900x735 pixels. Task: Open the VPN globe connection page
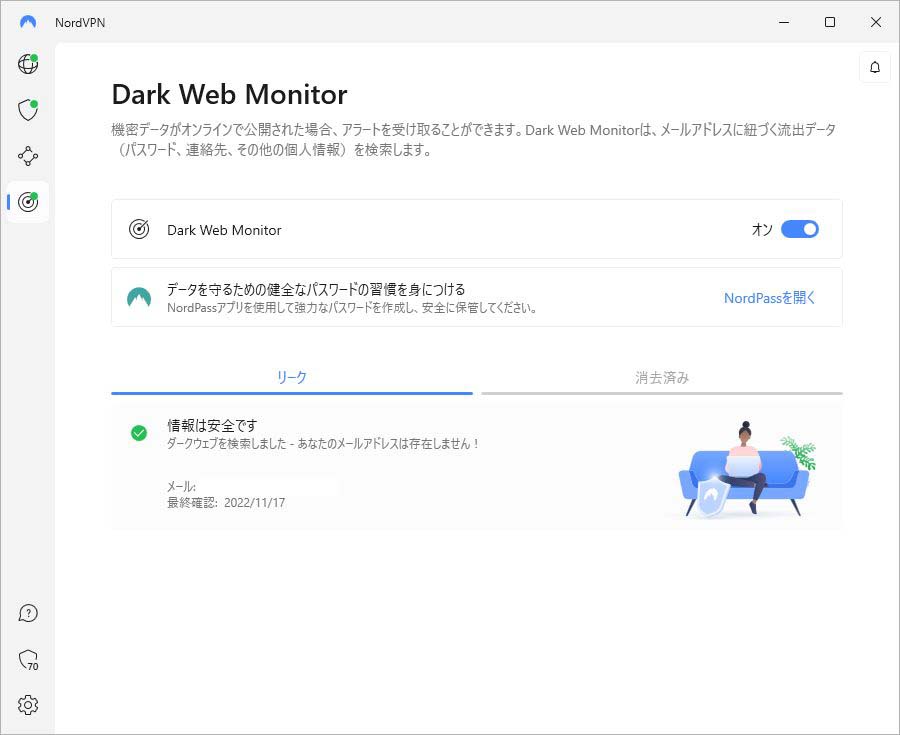click(x=28, y=64)
